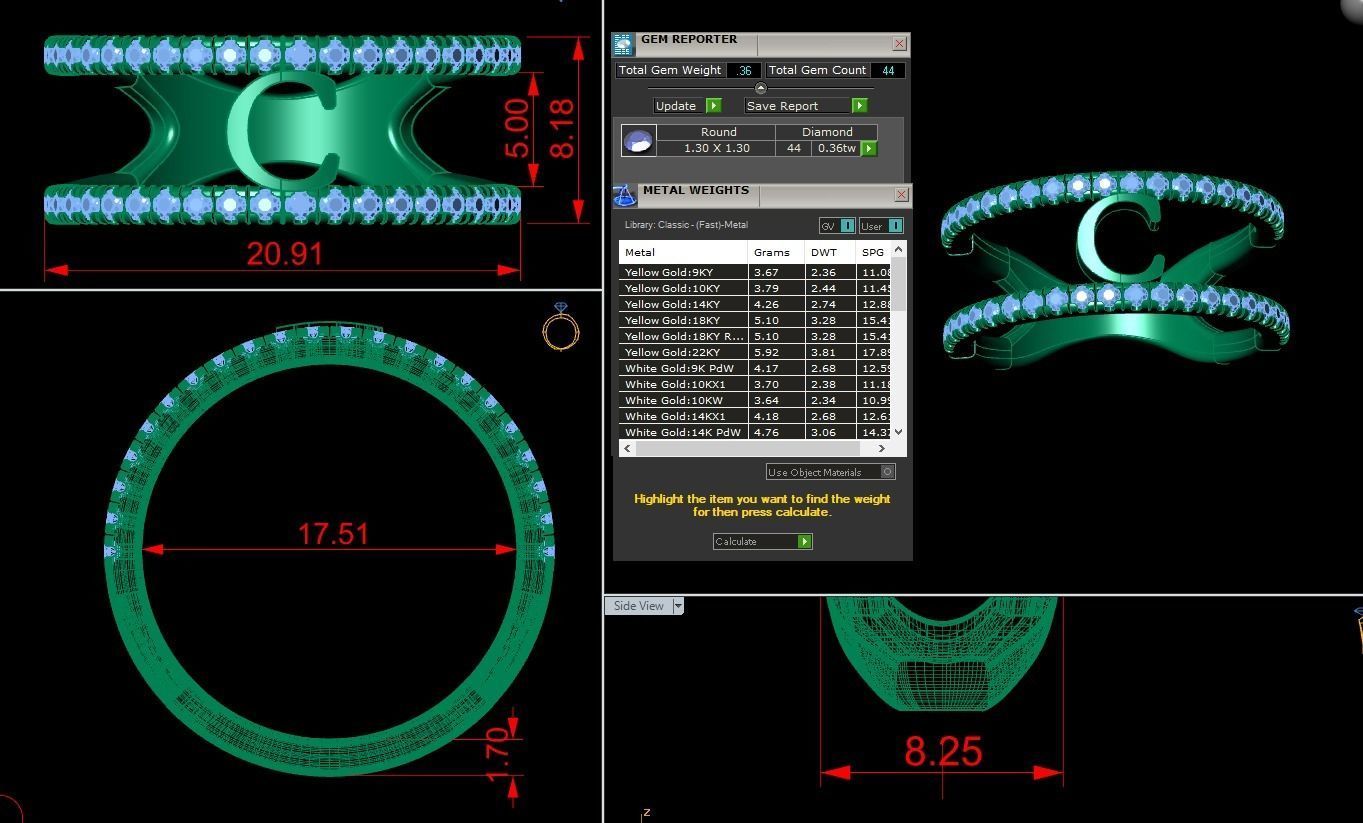
Task: Select the Yellow Gold:18KY R... row
Action: pyautogui.click(x=755, y=336)
